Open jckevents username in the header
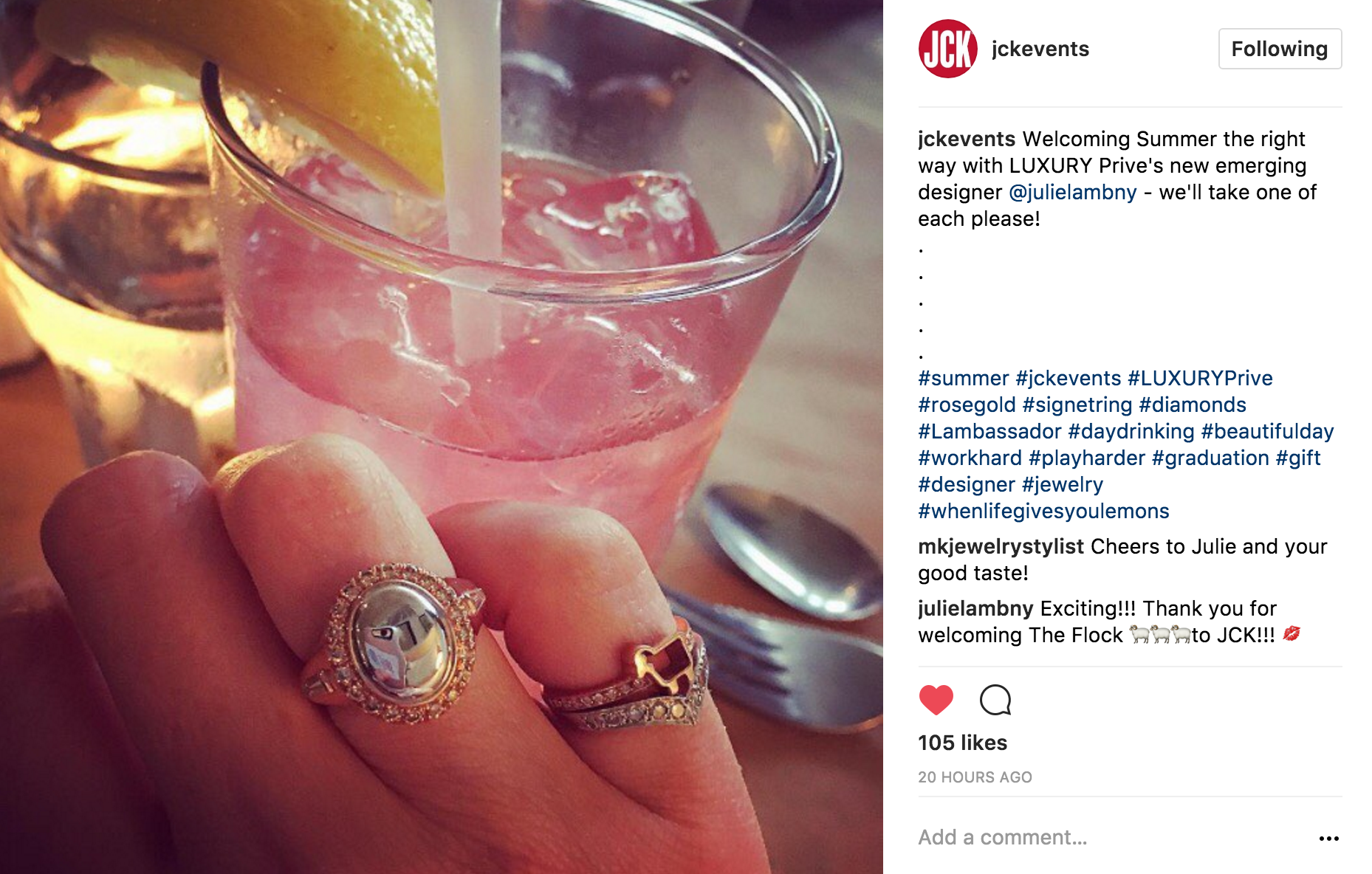 (1040, 49)
